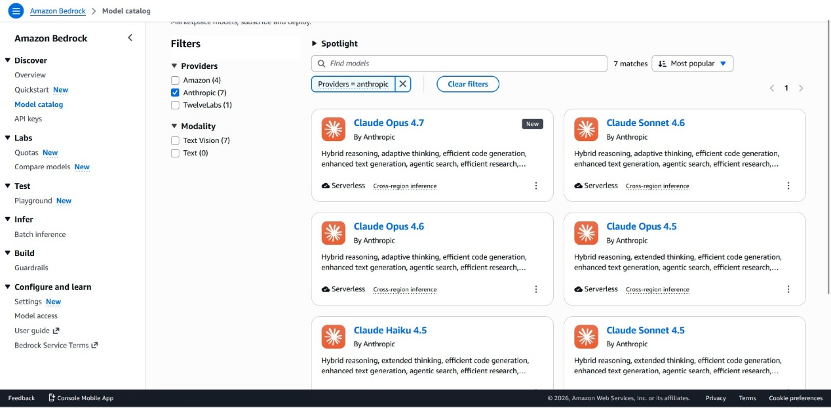Open the options menu for Claude Opus 4.5

788,289
